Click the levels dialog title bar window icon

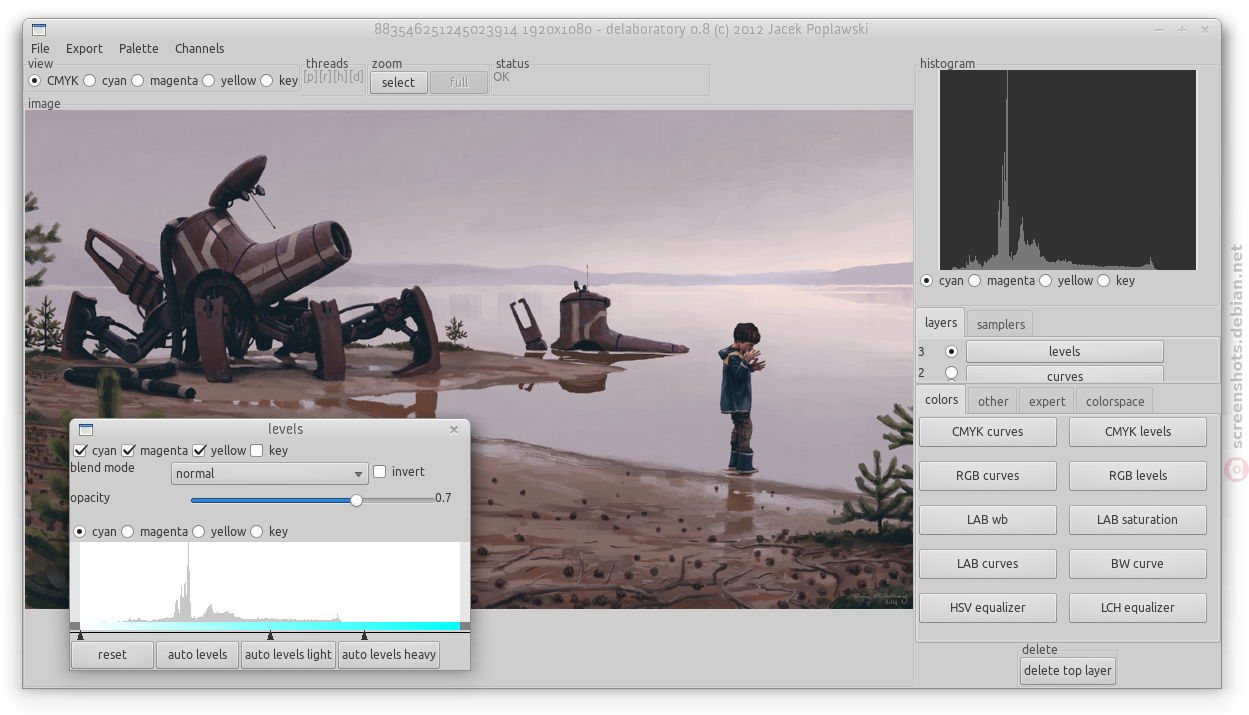pos(85,429)
